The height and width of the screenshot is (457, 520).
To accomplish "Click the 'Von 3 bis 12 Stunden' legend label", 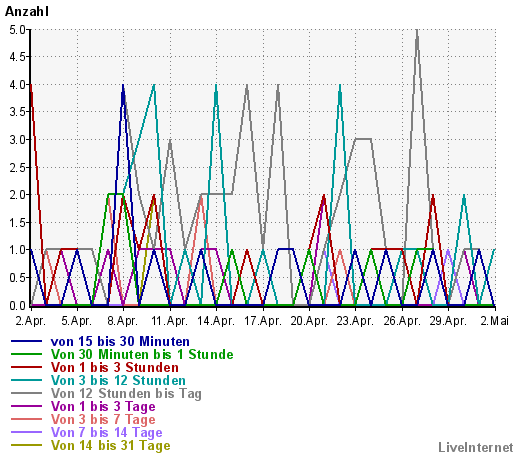I will pos(118,380).
